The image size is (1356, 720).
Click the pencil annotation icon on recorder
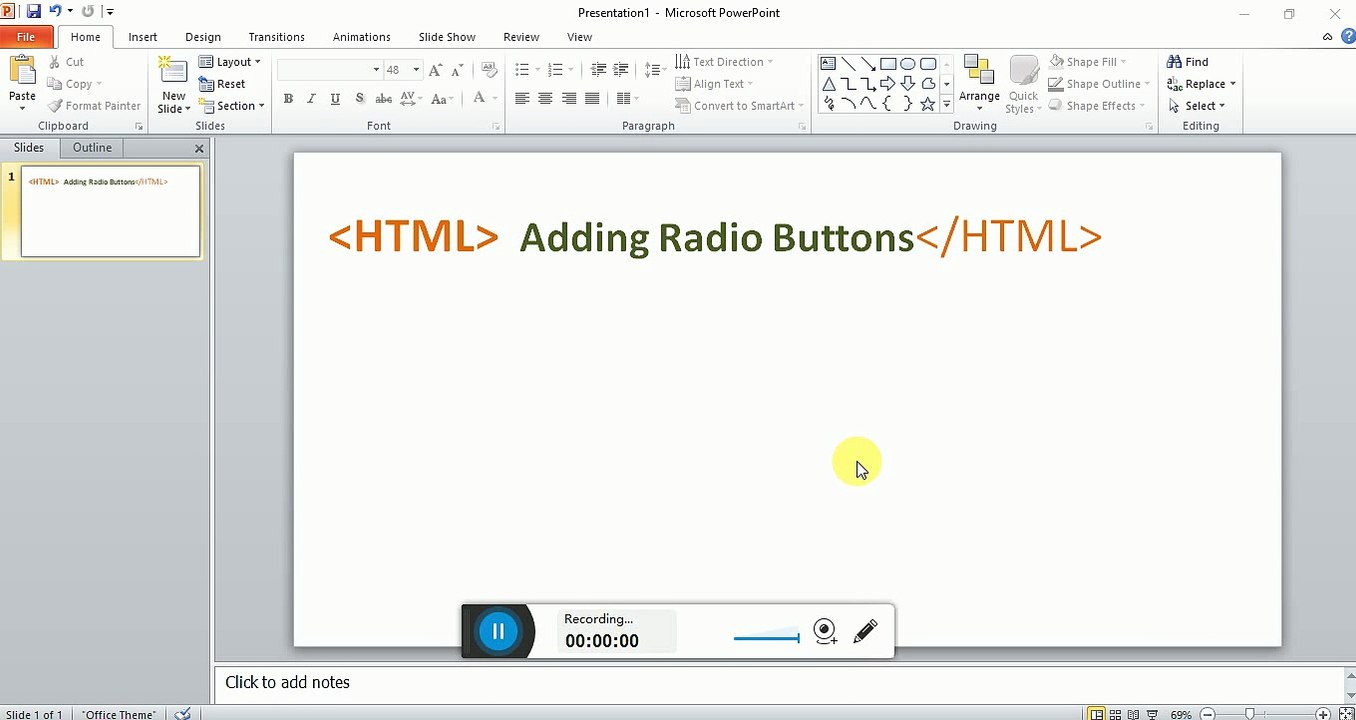click(x=866, y=631)
